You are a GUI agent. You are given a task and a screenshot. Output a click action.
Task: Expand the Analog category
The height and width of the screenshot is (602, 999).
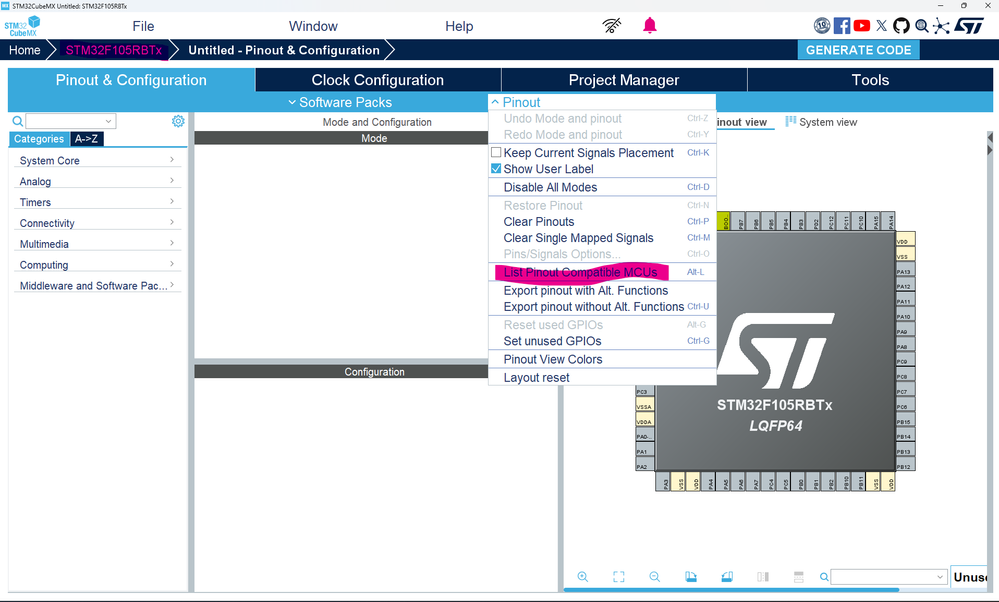(97, 182)
